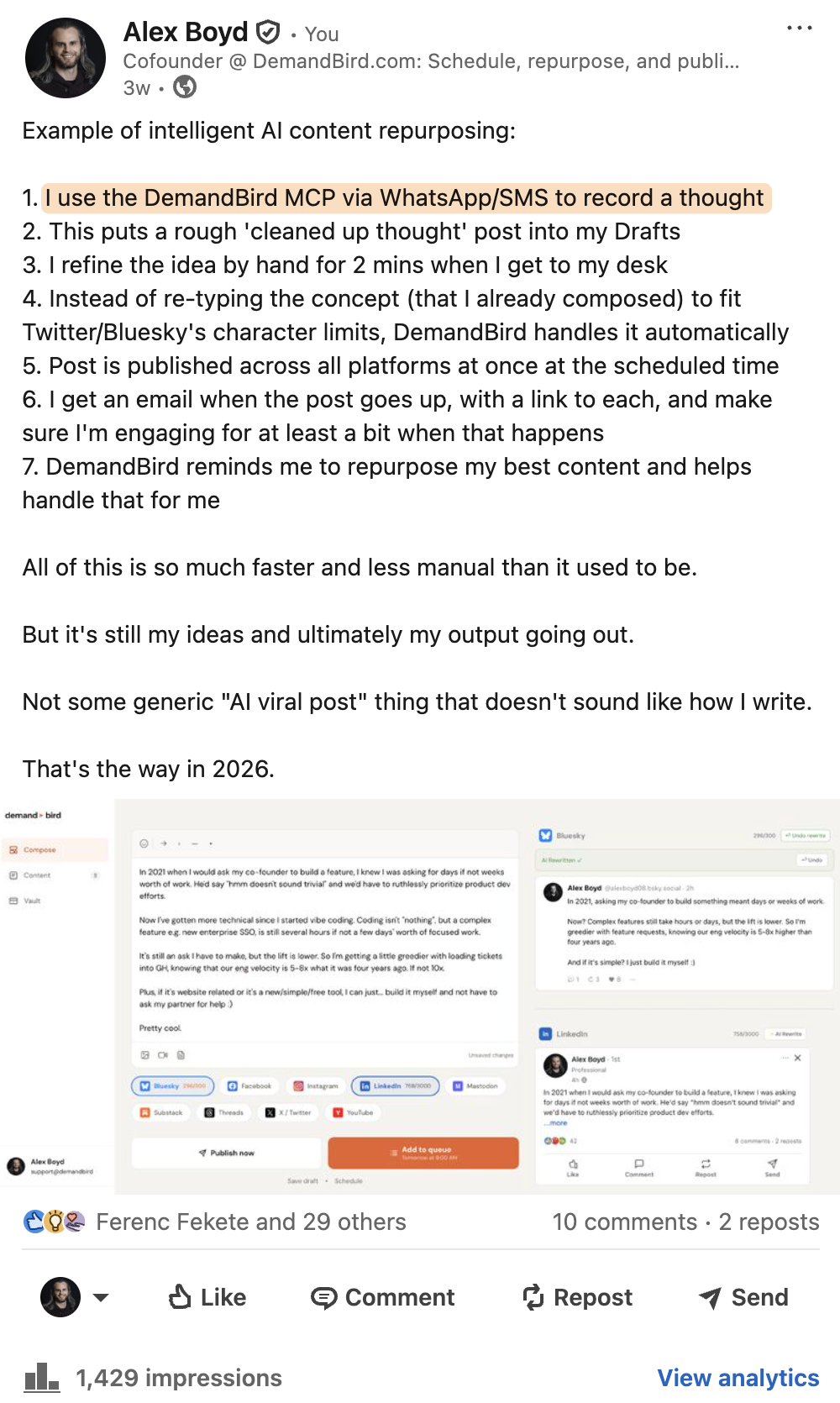Expand the LinkedIn preview with ...more

click(x=555, y=1123)
